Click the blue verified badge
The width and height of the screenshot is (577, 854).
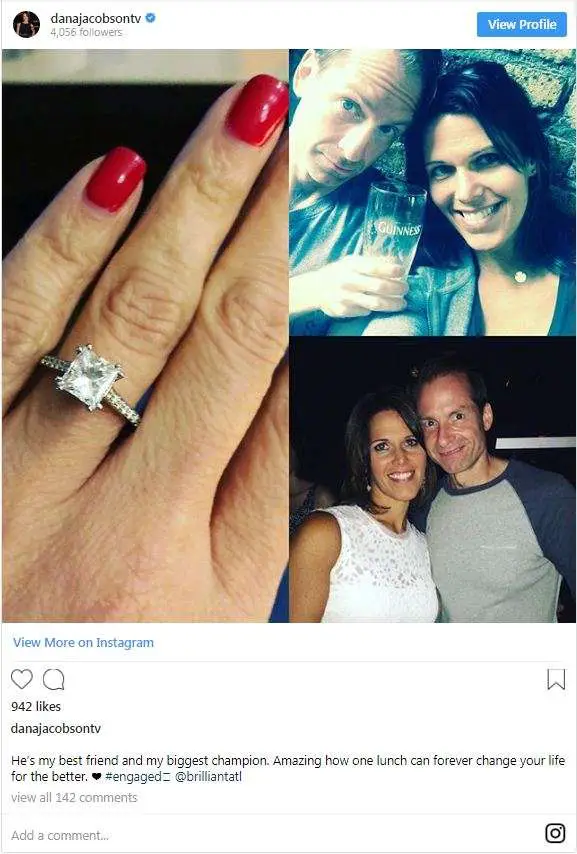click(151, 17)
